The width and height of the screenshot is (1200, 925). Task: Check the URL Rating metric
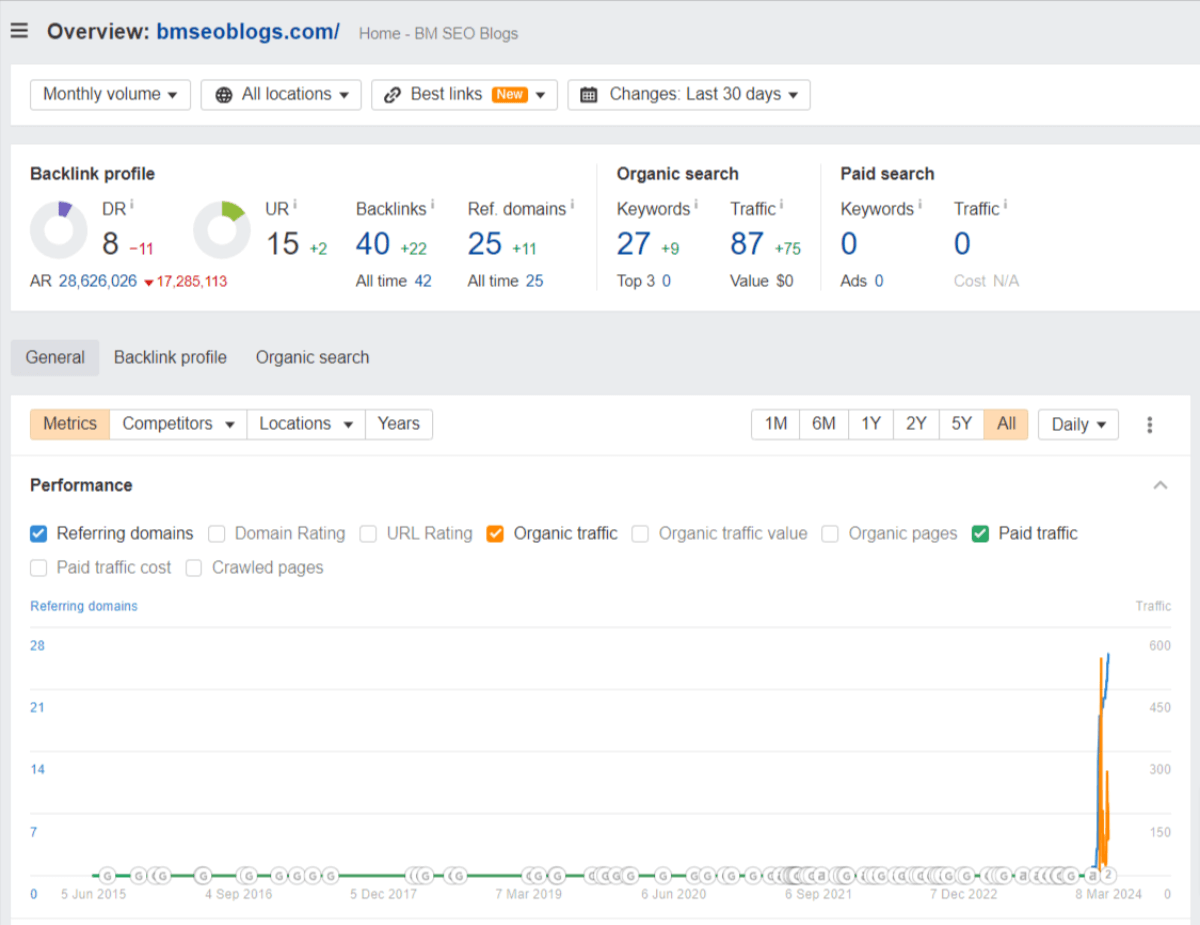tap(369, 534)
